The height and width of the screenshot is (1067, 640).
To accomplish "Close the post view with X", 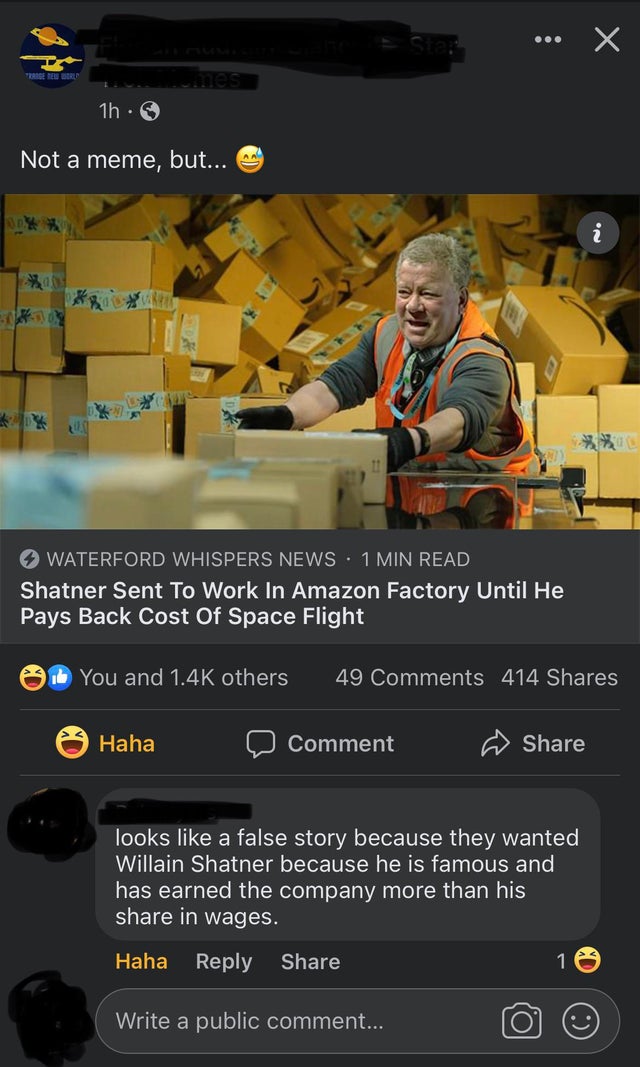I will click(606, 39).
